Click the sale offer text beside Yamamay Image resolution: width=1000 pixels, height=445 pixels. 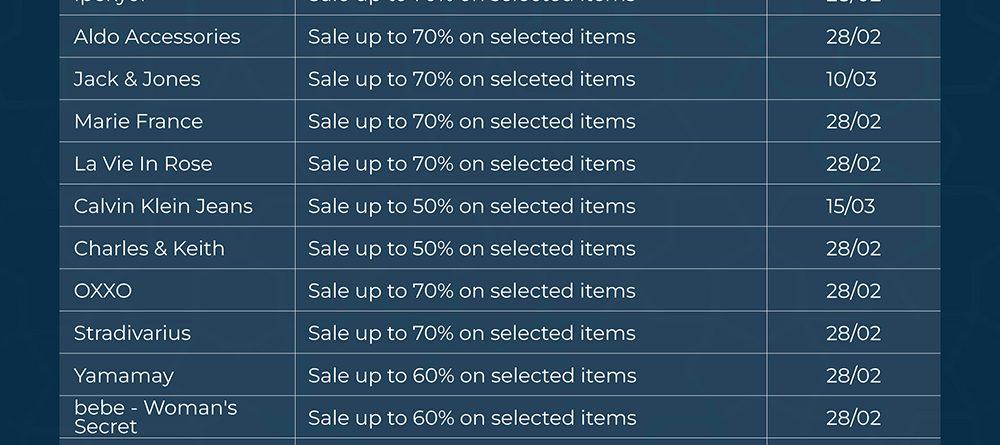point(471,376)
